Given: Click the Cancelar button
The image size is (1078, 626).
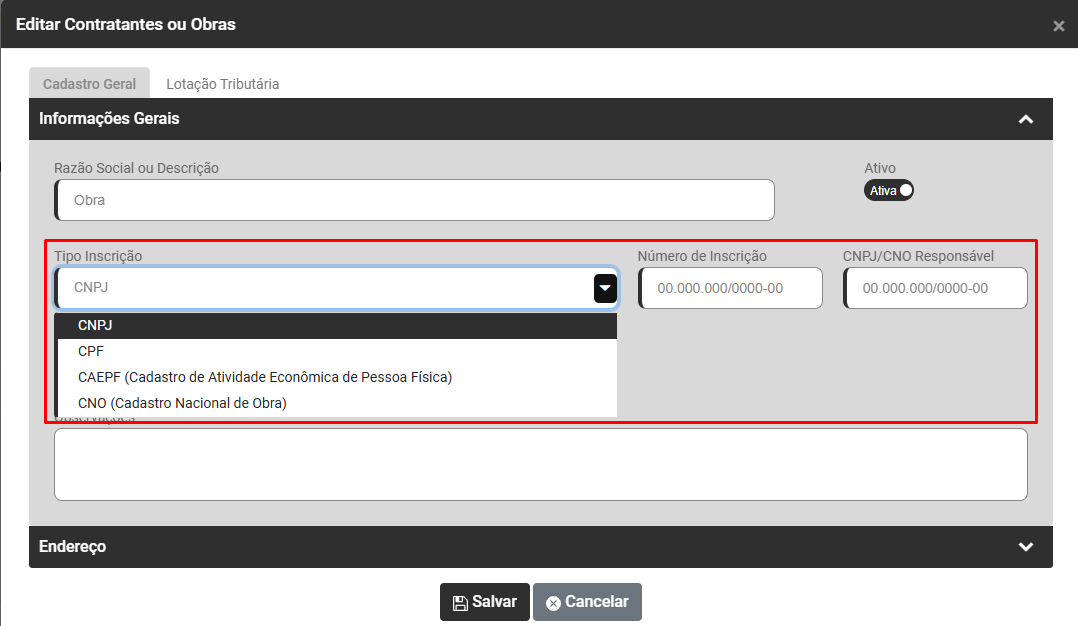Looking at the screenshot, I should point(587,602).
